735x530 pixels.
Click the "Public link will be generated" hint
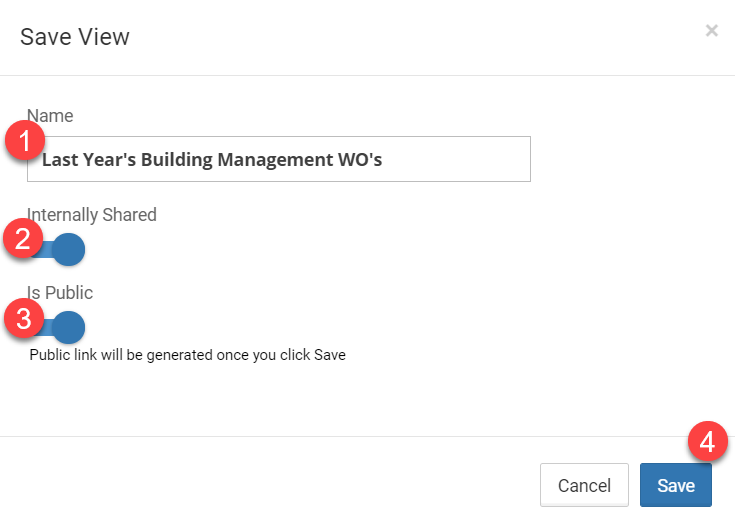click(187, 355)
